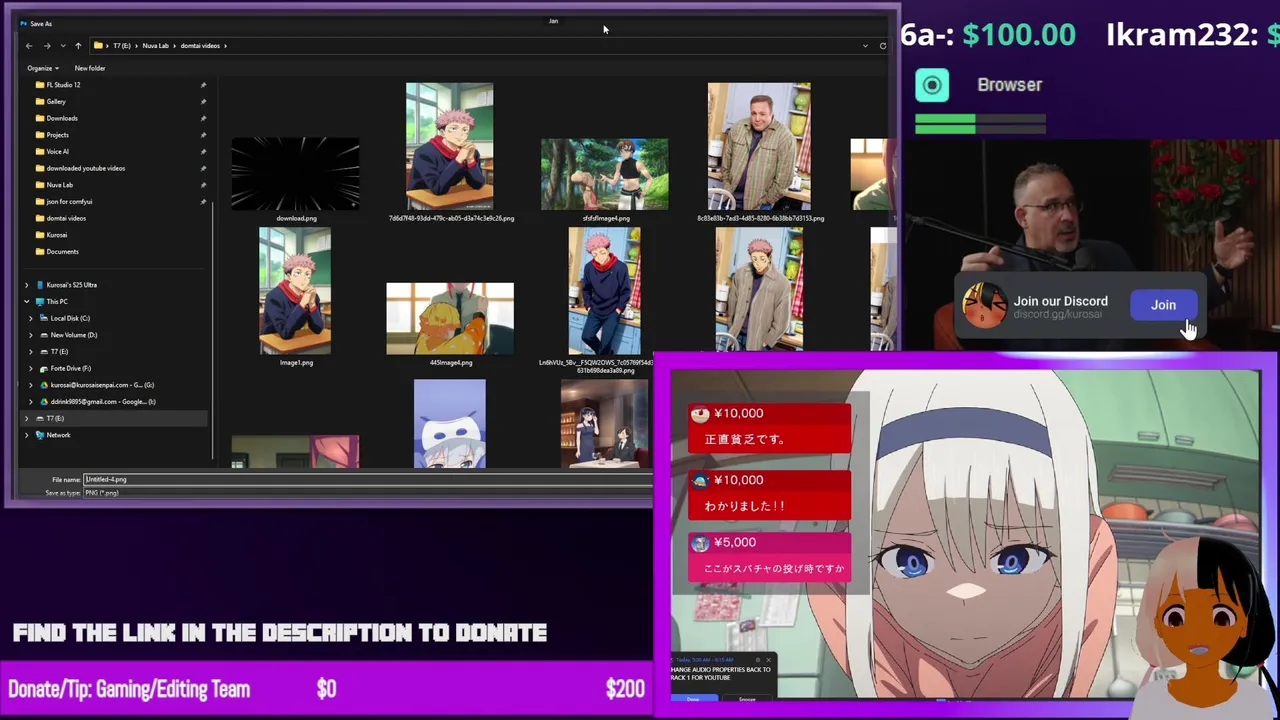Expand the Network tree node
1280x720 pixels.
(27, 435)
